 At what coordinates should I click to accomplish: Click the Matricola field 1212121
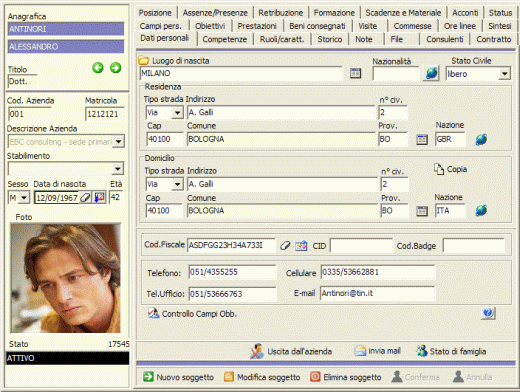coord(105,114)
